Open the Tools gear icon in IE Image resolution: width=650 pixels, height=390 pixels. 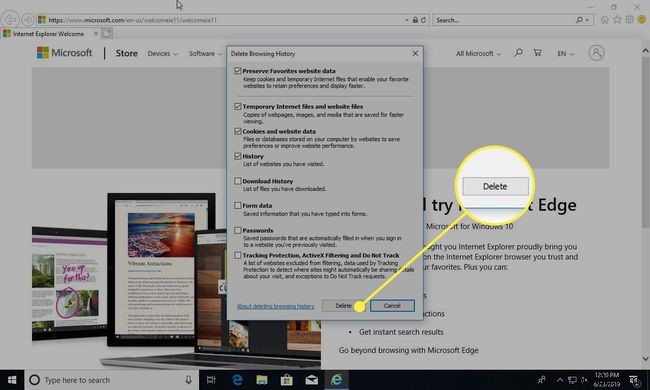[x=630, y=19]
